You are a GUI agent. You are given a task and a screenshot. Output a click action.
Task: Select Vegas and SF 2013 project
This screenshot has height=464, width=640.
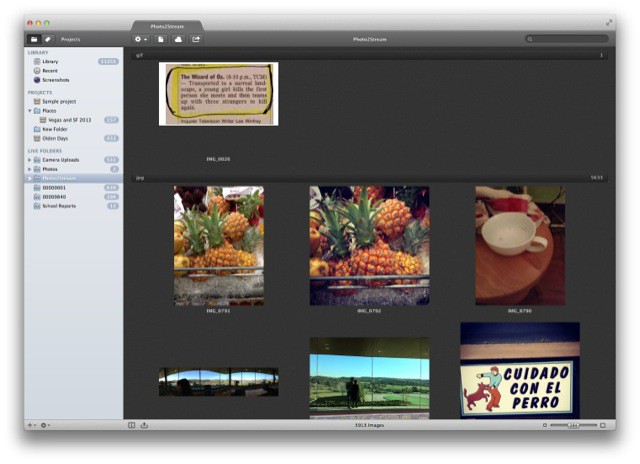[x=70, y=120]
